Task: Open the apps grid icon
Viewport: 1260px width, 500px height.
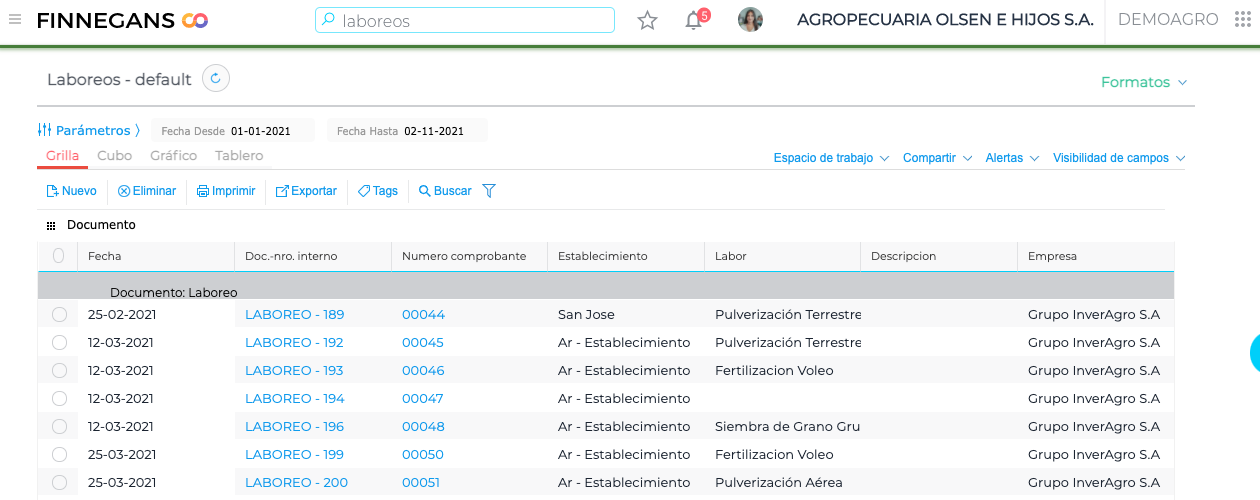Action: (x=1243, y=20)
